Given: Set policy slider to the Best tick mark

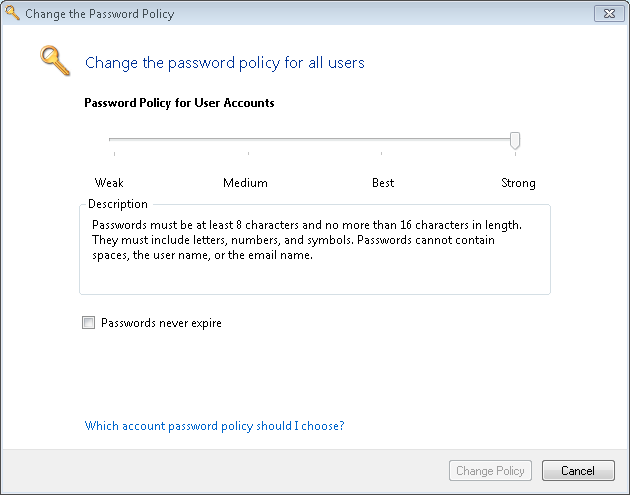Looking at the screenshot, I should click(382, 139).
